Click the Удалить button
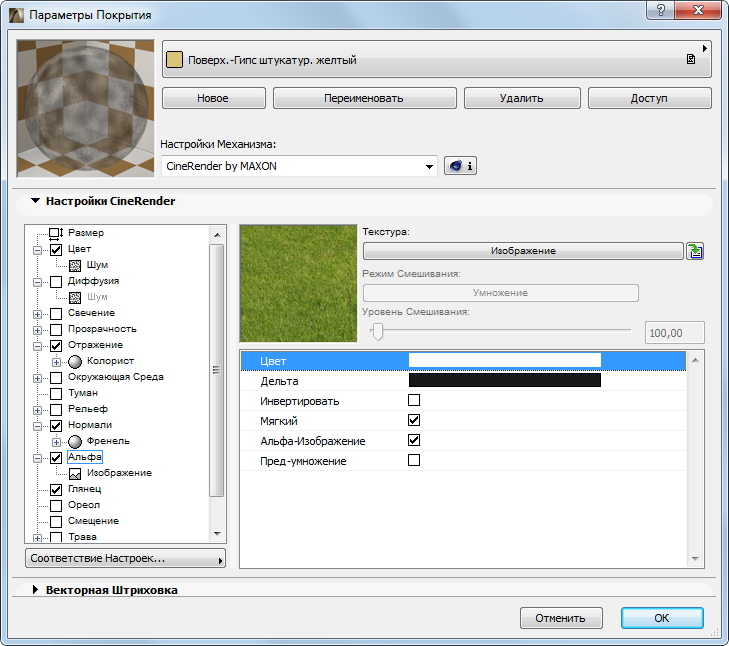The height and width of the screenshot is (646, 729). (522, 98)
